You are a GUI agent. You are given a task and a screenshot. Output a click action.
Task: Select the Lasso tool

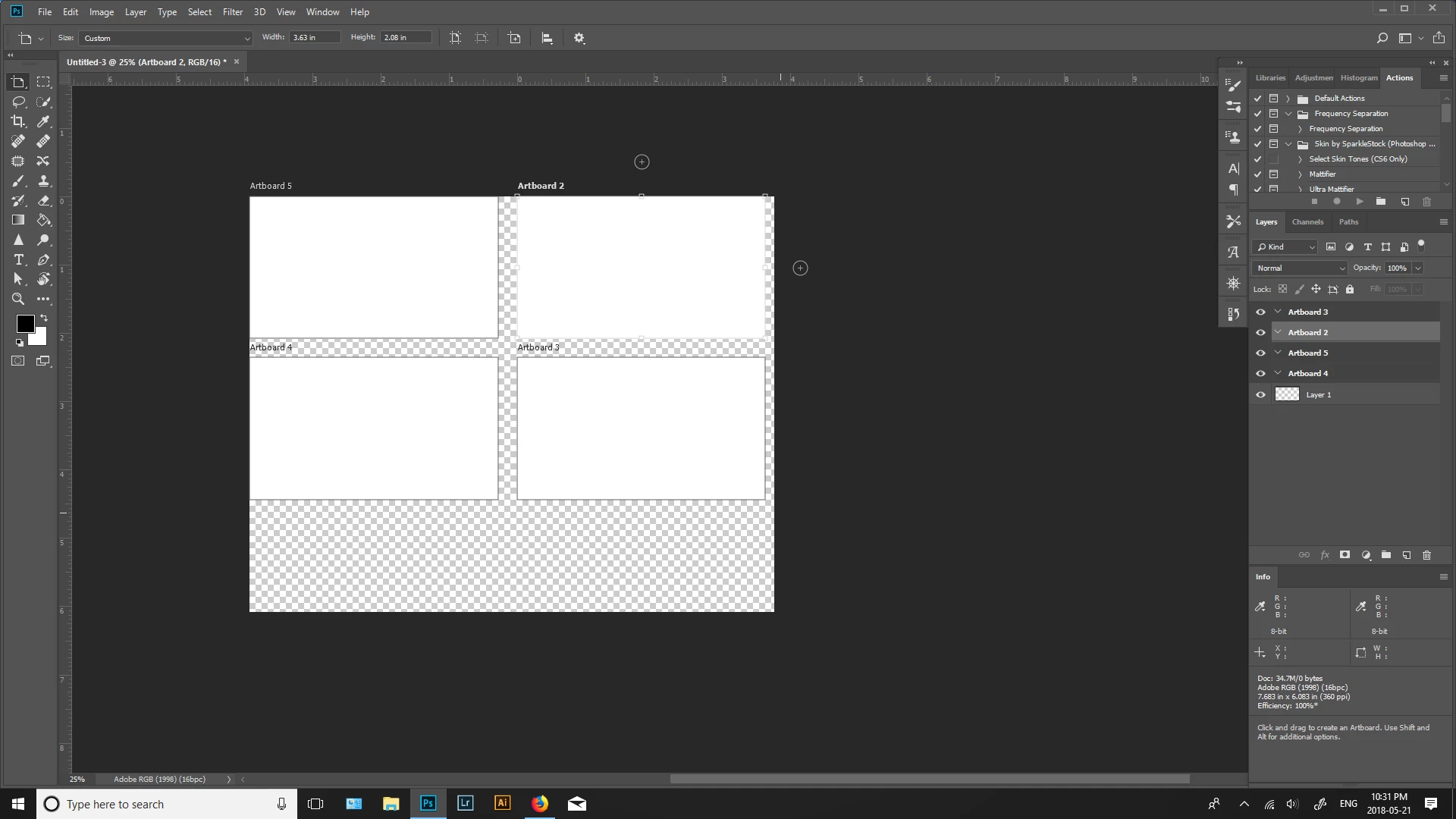[x=18, y=102]
